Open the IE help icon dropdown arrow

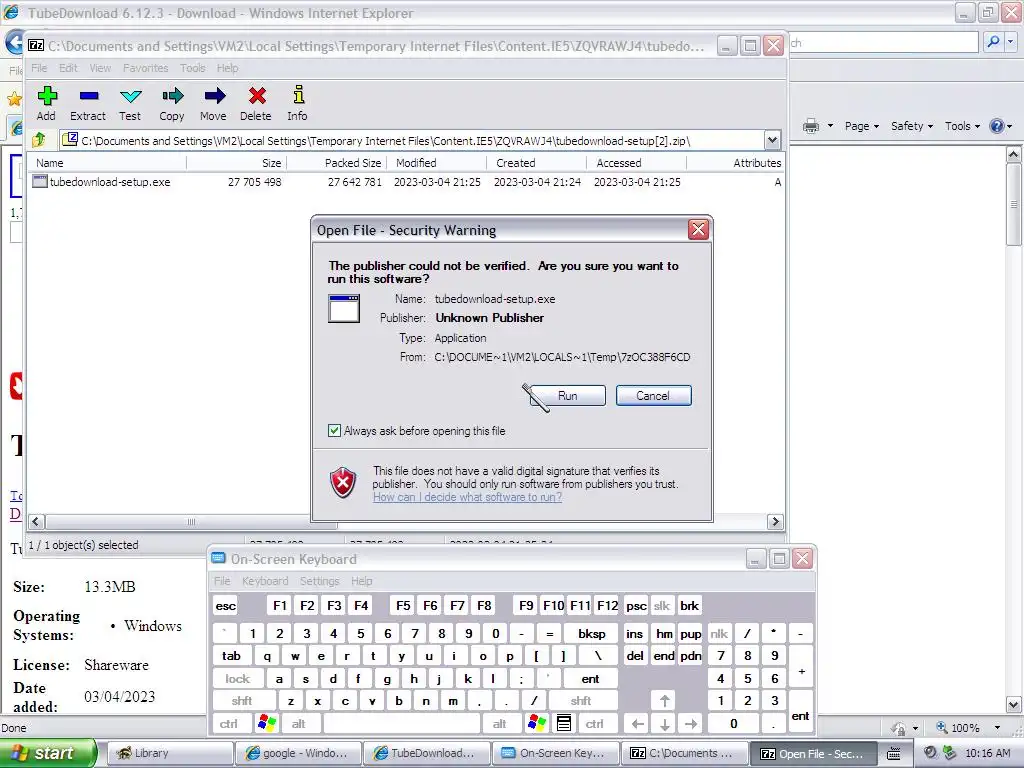1010,126
